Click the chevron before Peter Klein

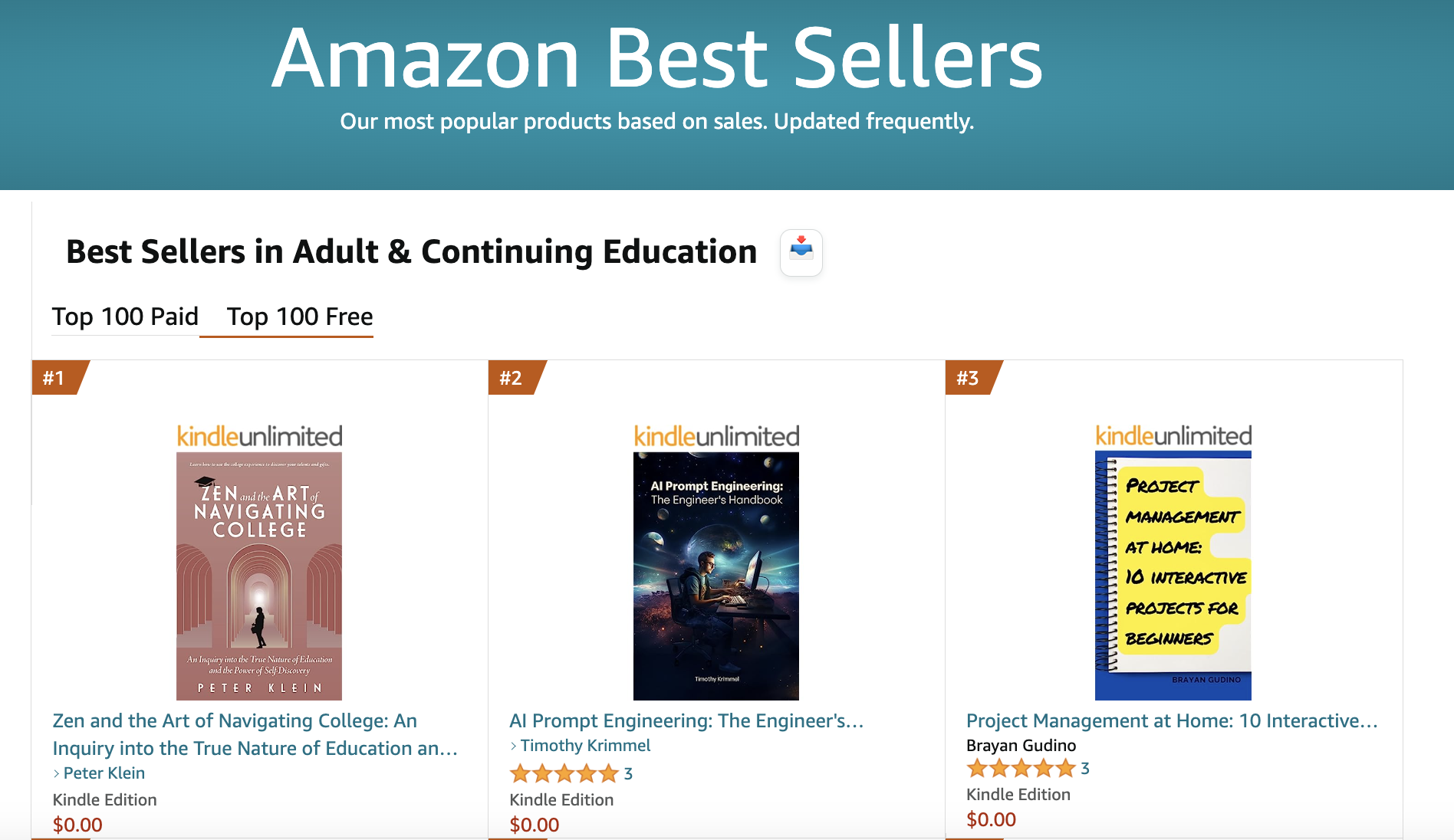pos(56,773)
